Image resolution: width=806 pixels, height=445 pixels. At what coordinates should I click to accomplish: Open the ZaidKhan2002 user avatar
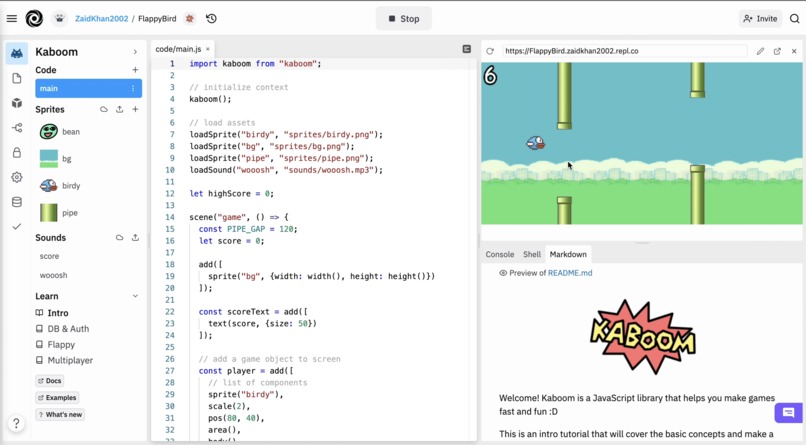60,18
